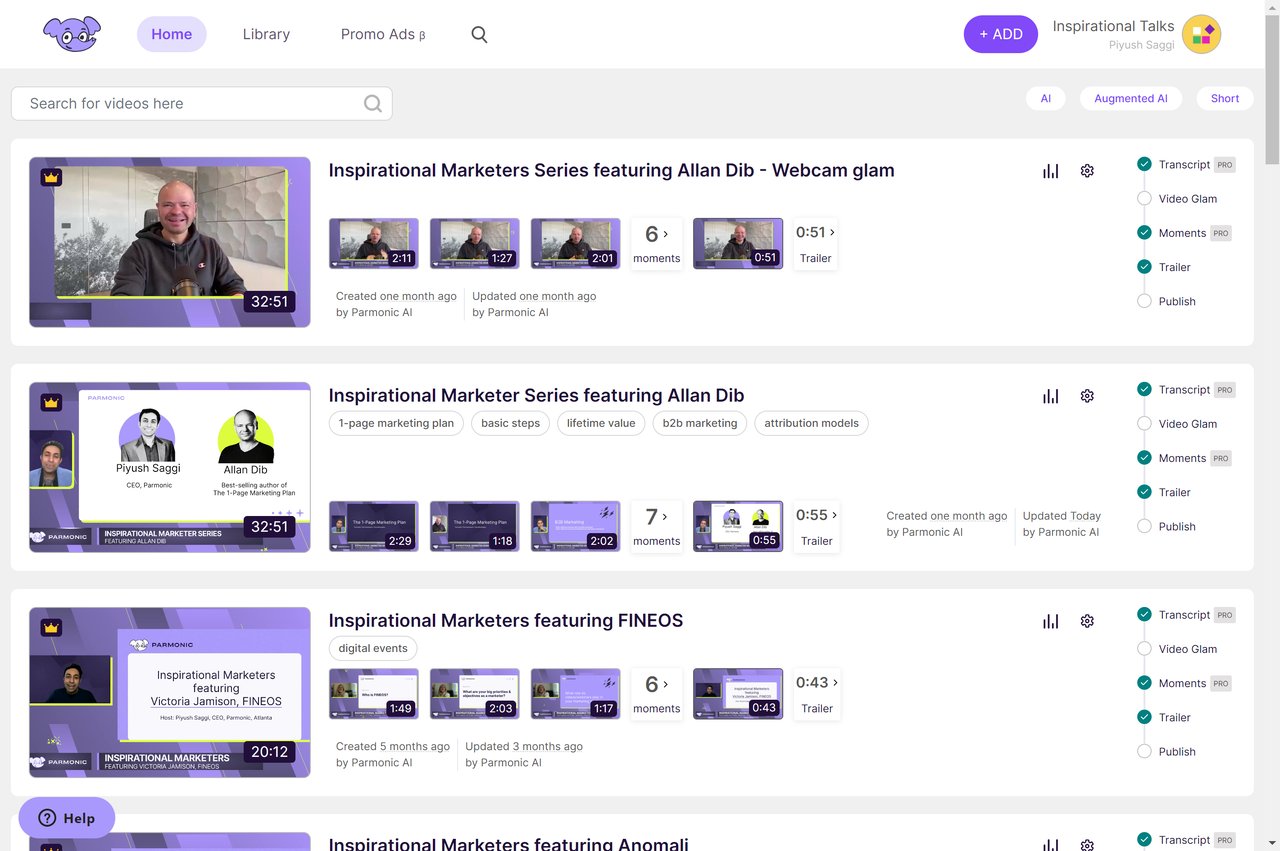Open settings gear for Inspirational Marketer Series video

[x=1087, y=396]
